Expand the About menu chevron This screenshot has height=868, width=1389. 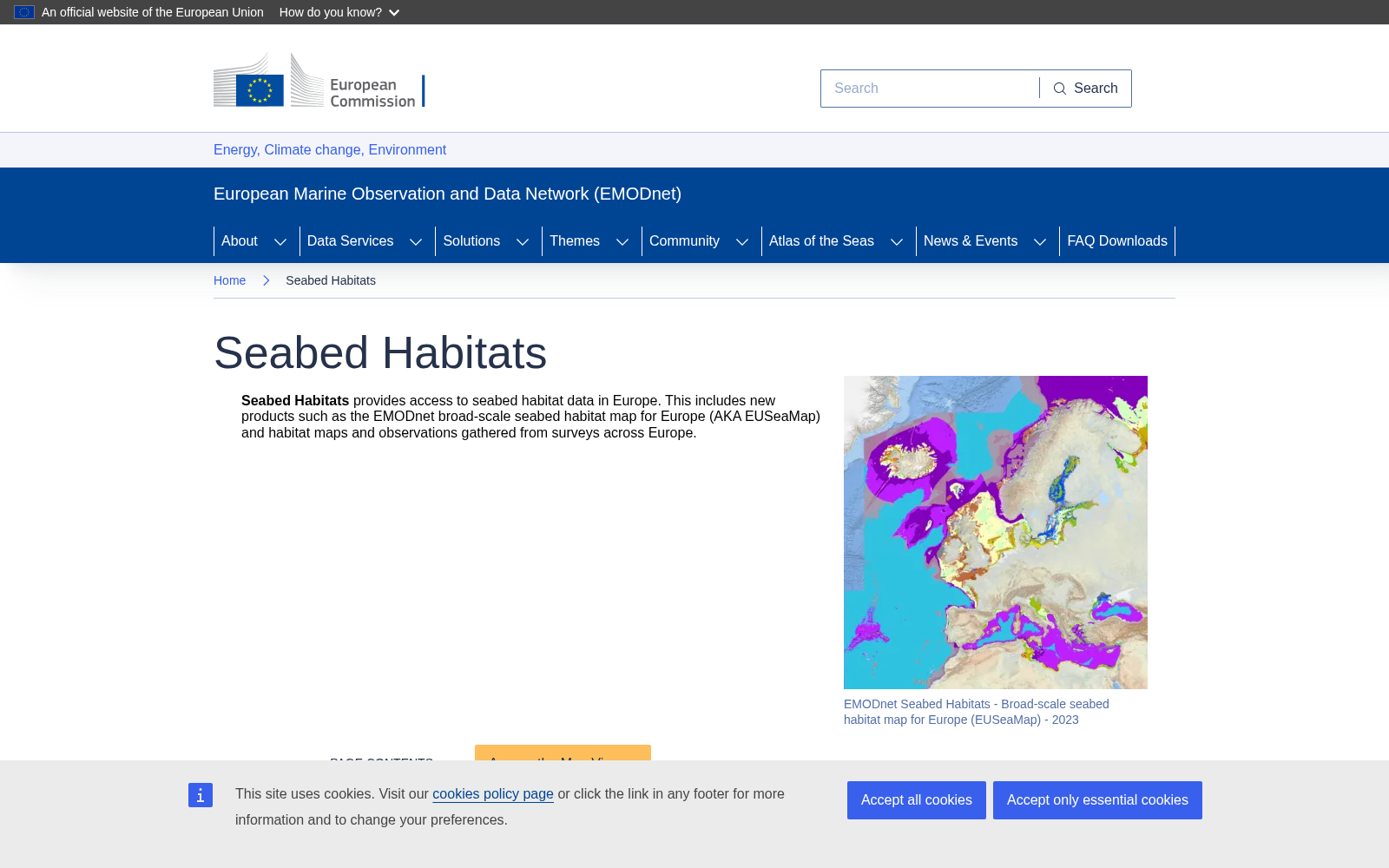(280, 241)
